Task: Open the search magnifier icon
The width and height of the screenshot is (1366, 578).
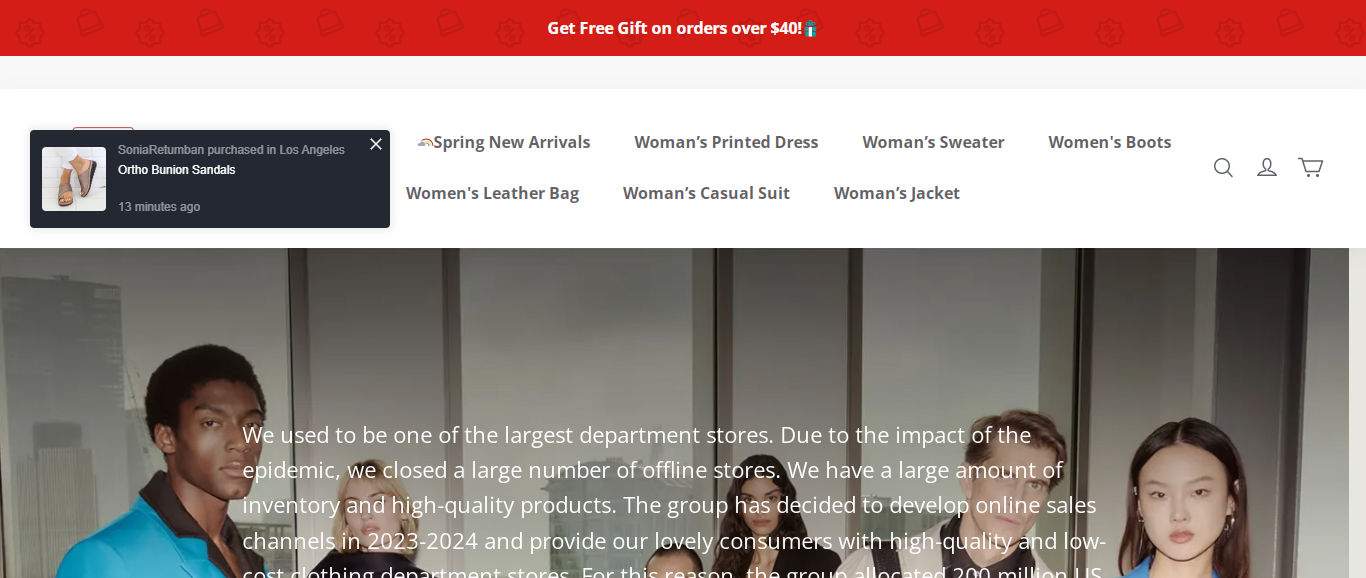Action: [1223, 167]
